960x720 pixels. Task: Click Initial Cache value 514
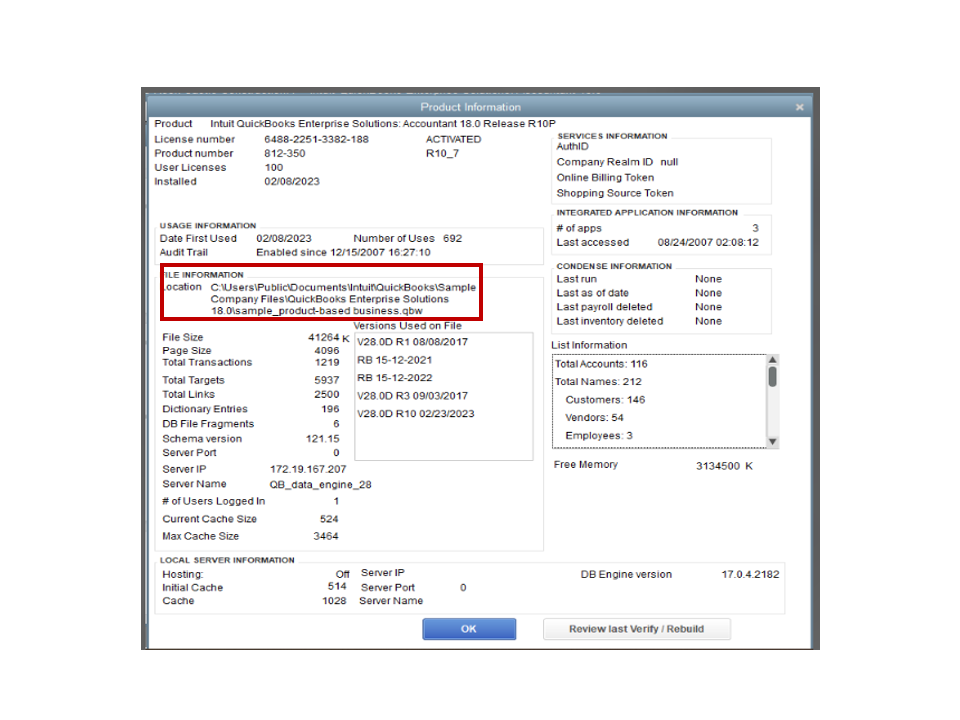pos(337,587)
